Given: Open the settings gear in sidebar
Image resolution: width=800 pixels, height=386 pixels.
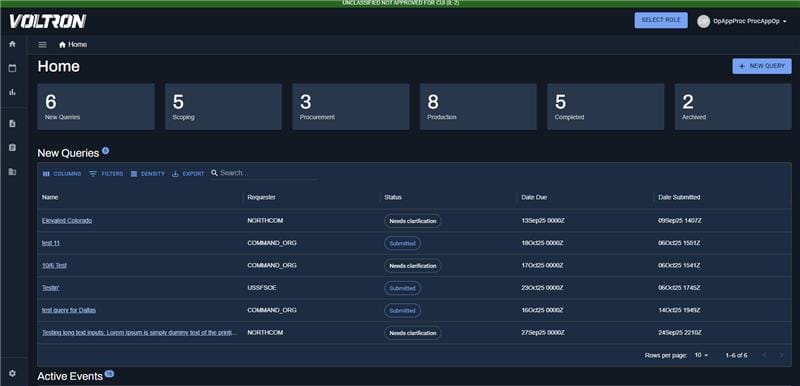Looking at the screenshot, I should tap(12, 374).
